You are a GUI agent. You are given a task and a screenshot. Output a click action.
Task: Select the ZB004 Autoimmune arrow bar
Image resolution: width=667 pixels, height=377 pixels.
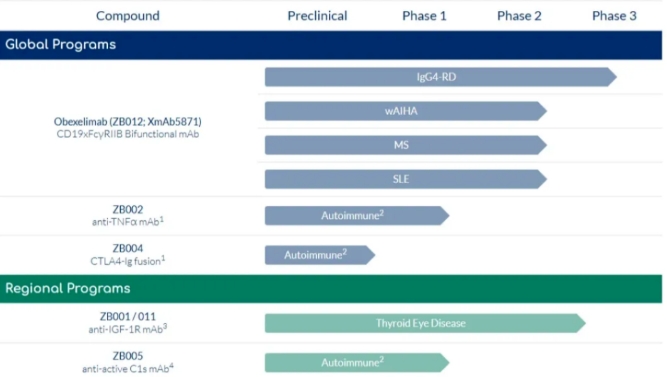pos(320,255)
